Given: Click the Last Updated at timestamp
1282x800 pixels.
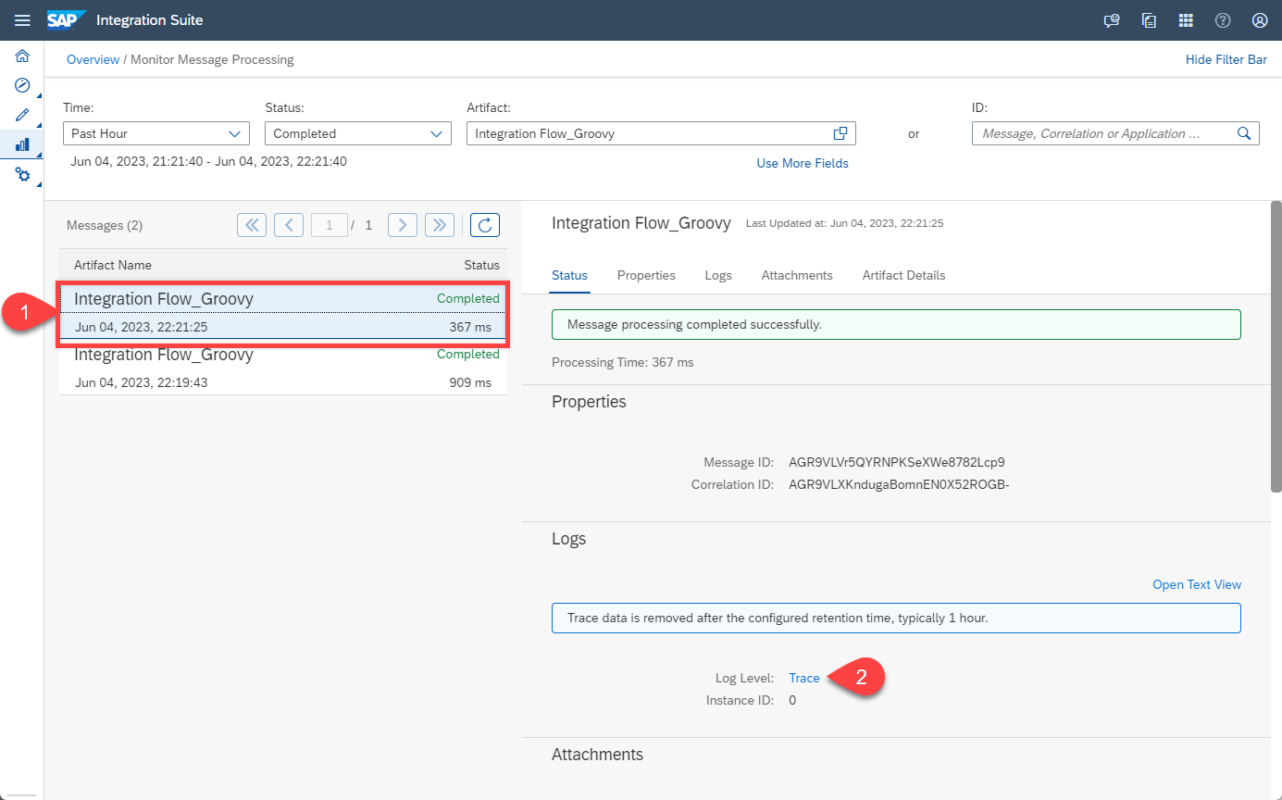Looking at the screenshot, I should click(845, 223).
